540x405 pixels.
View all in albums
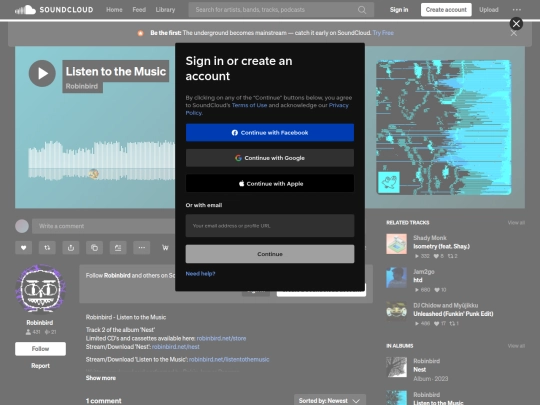[516, 346]
